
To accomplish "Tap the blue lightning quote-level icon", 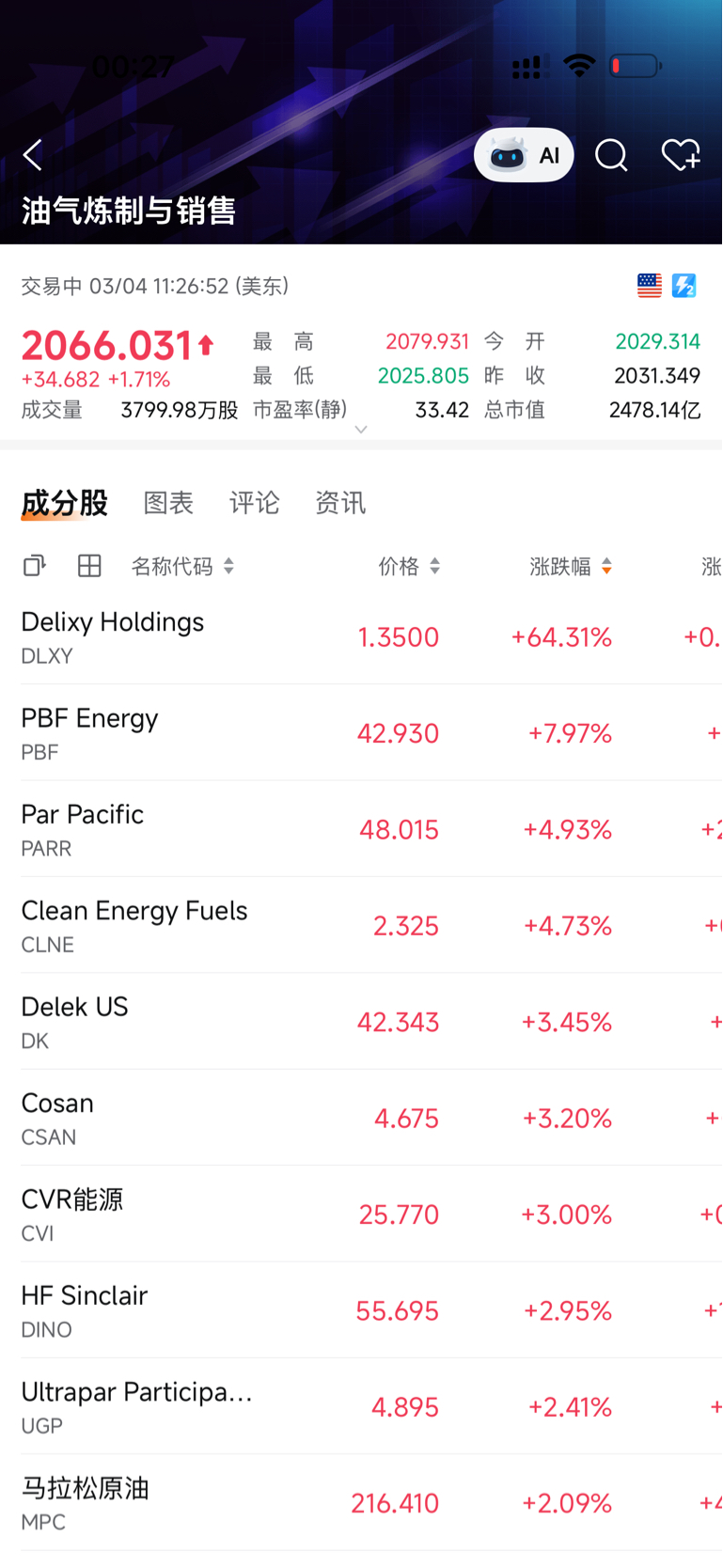I will click(684, 286).
